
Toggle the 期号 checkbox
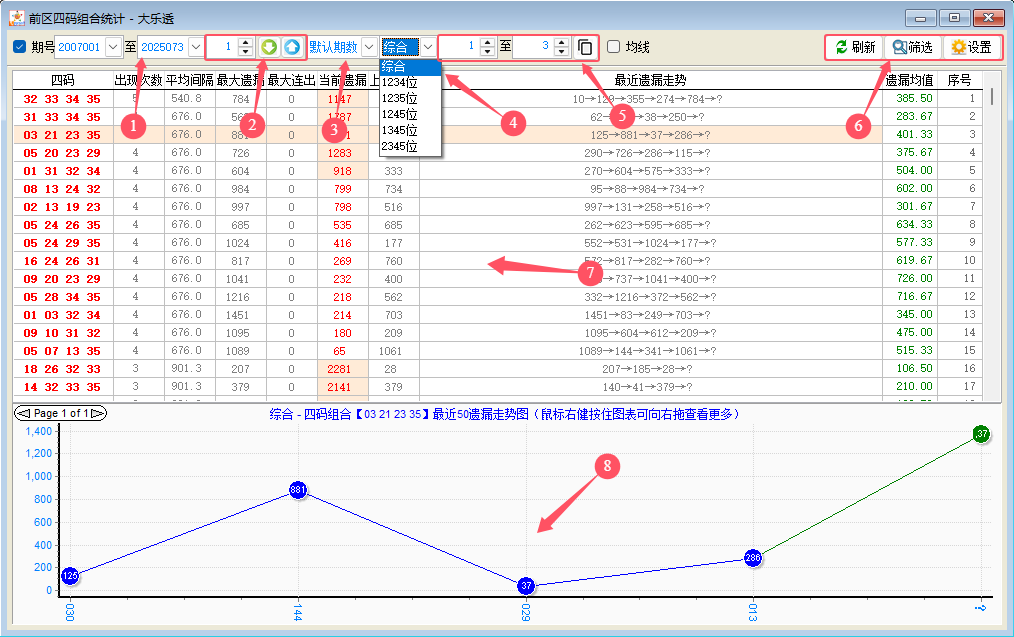click(20, 47)
